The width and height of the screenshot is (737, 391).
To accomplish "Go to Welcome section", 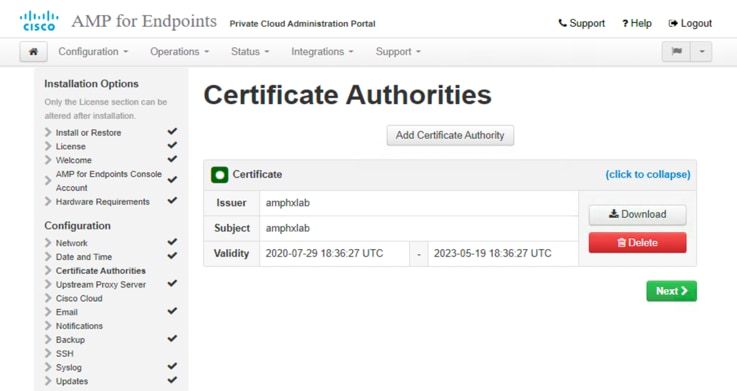I will (74, 160).
